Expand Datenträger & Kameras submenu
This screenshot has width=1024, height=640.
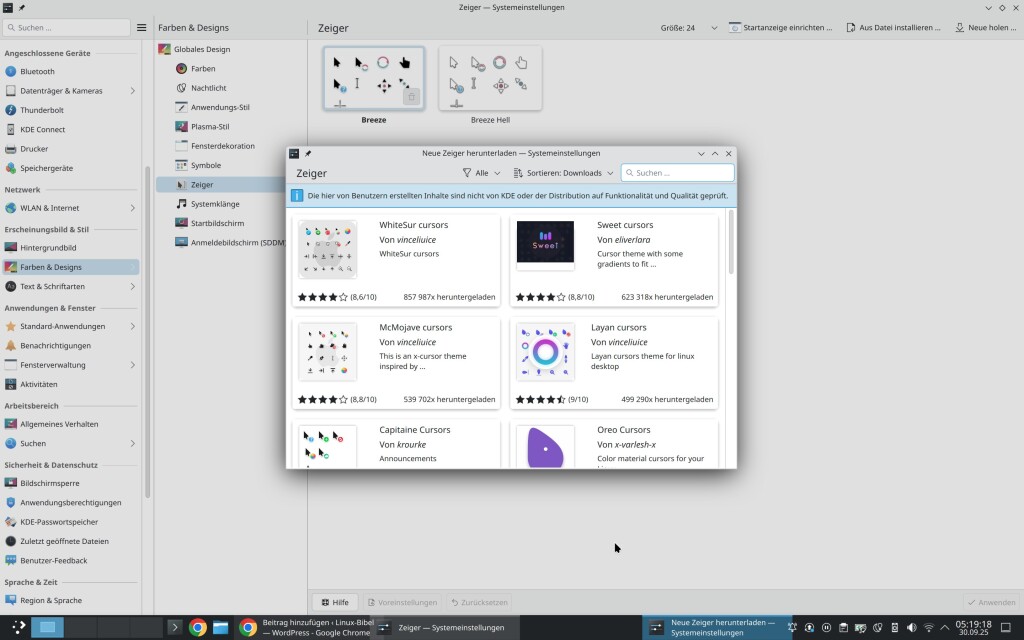(133, 91)
